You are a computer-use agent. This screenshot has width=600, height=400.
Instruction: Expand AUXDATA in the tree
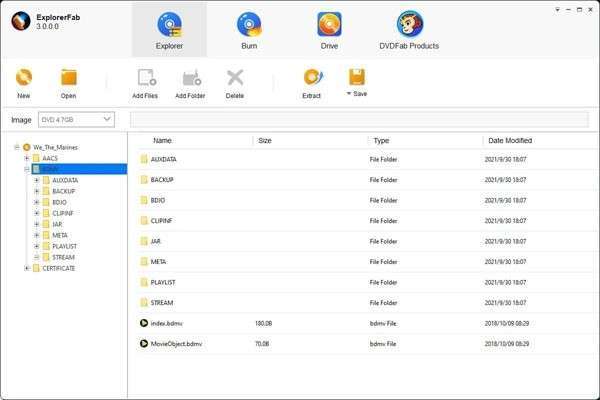pos(37,180)
